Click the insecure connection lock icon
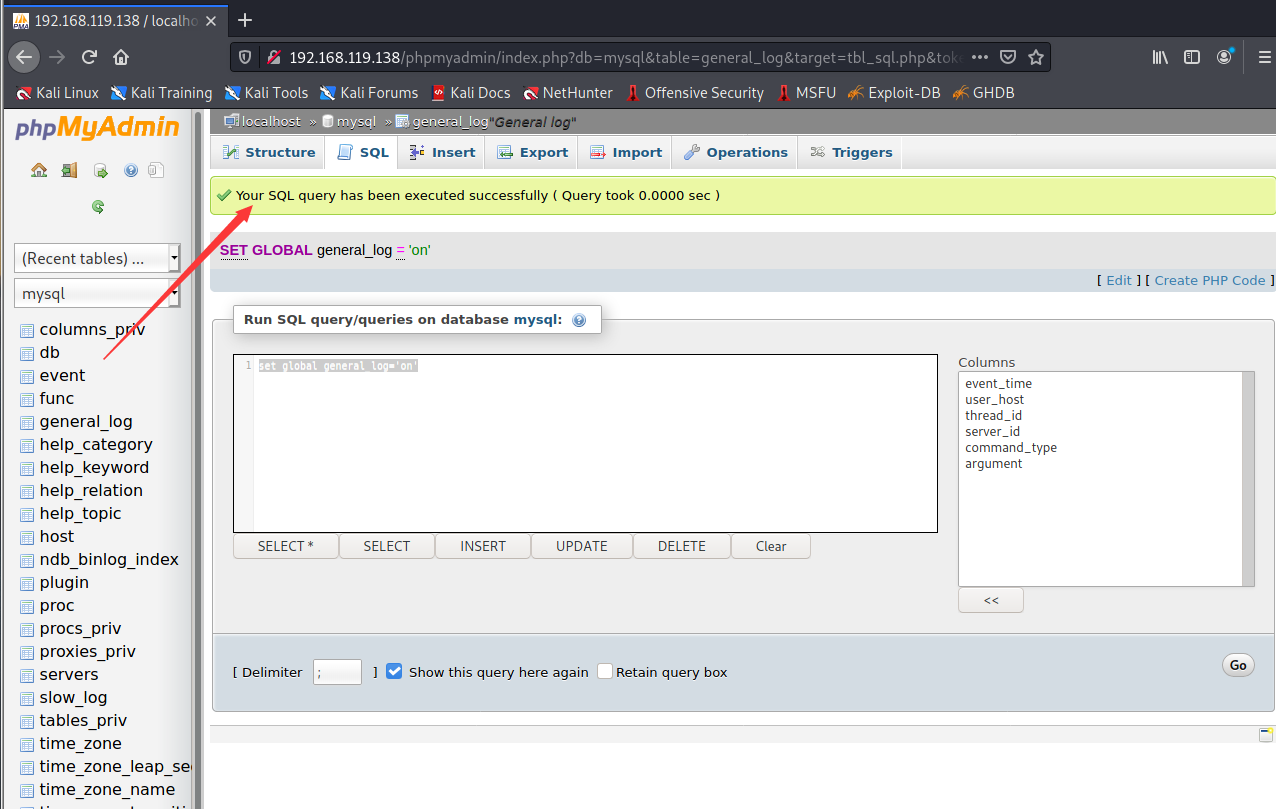This screenshot has height=809, width=1276. 272,57
